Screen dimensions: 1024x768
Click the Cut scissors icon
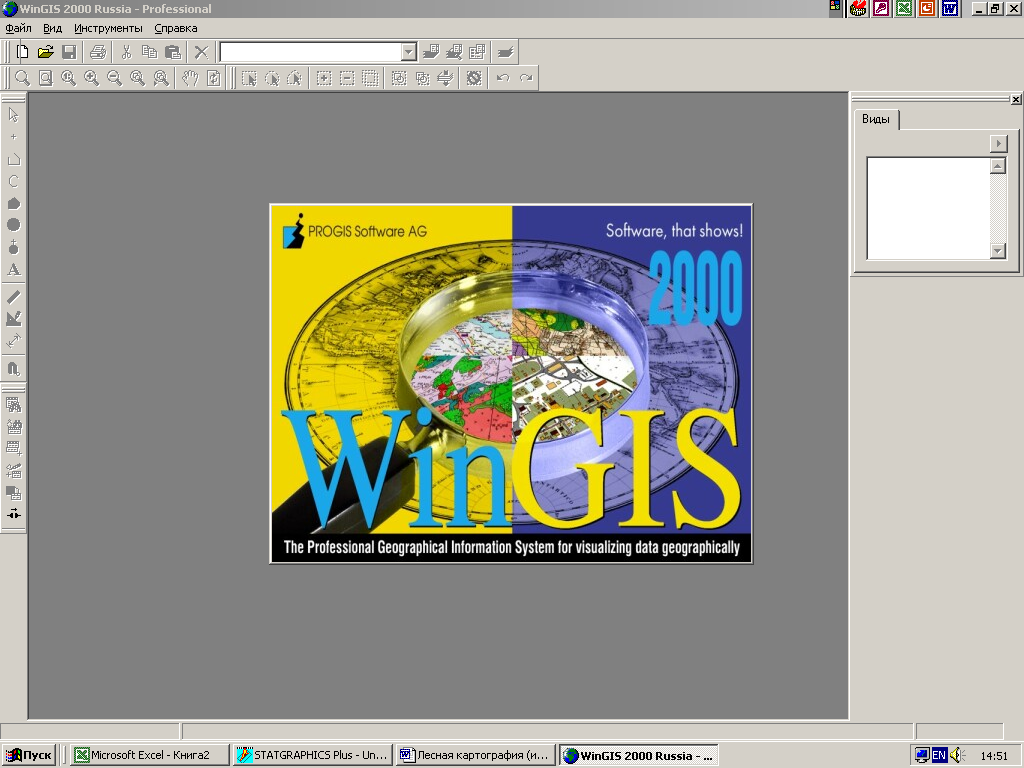click(127, 52)
